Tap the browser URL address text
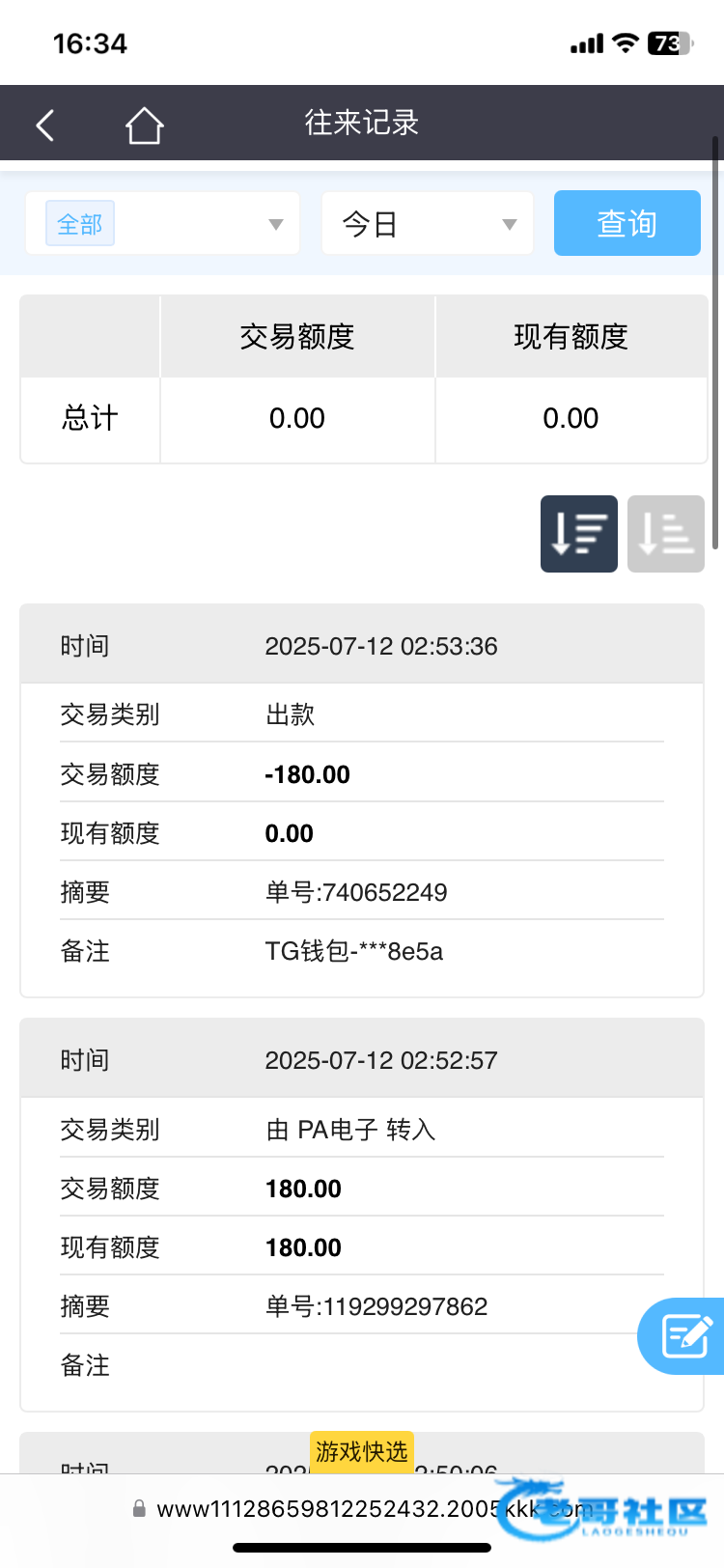The image size is (724, 1568). (x=328, y=1509)
